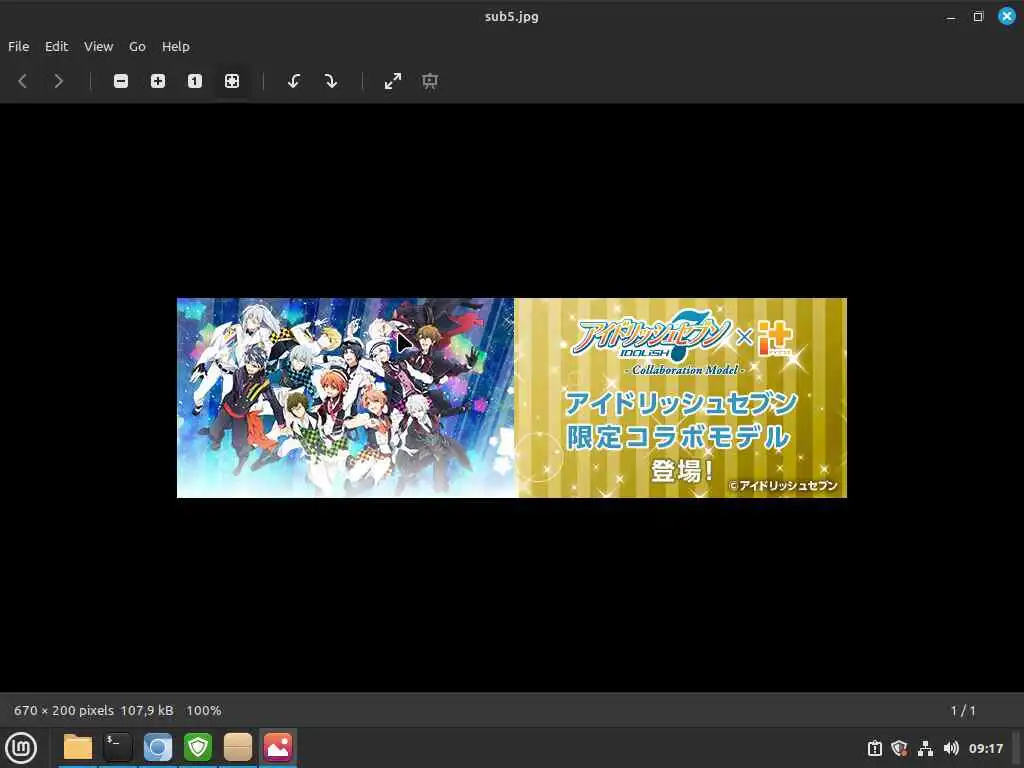Viewport: 1024px width, 768px height.
Task: Open the blue browser icon in taskbar
Action: pyautogui.click(x=158, y=747)
